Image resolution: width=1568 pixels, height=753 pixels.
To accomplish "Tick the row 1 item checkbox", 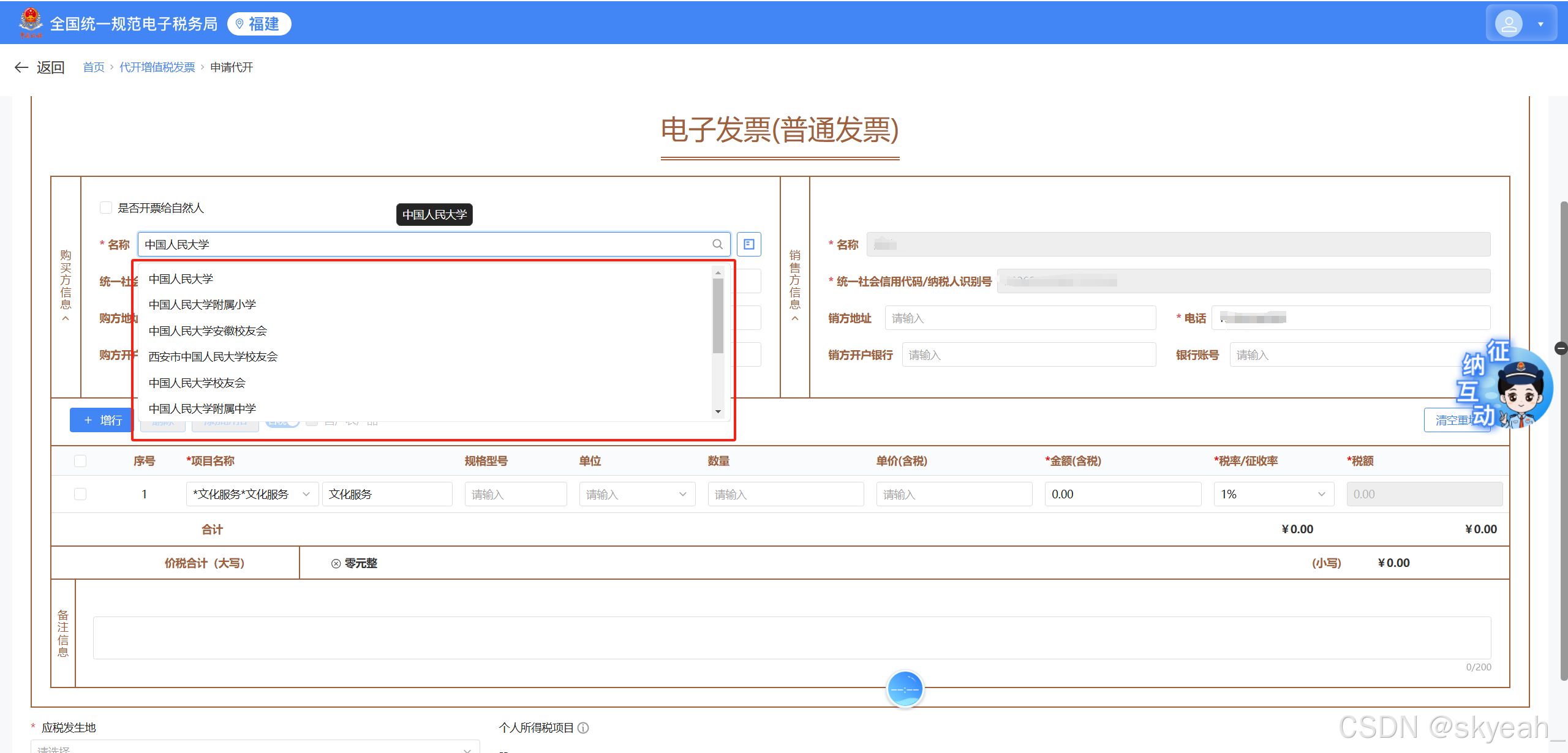I will click(80, 494).
